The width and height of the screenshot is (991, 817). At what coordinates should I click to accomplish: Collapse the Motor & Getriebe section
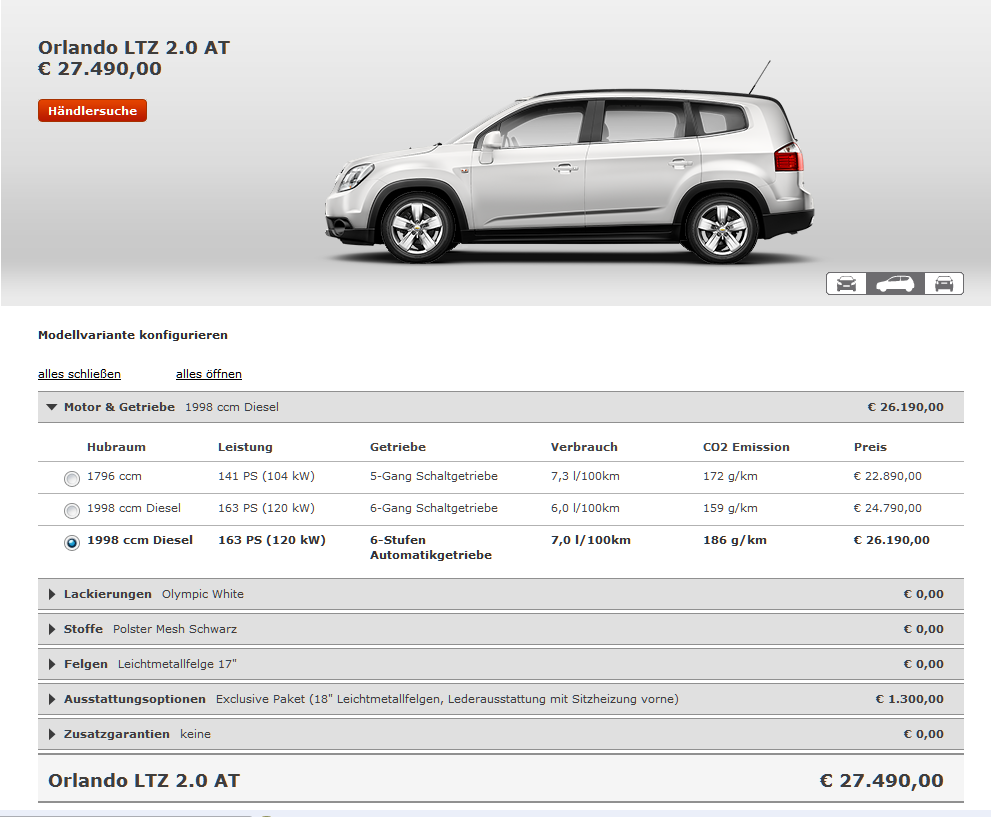tap(501, 407)
